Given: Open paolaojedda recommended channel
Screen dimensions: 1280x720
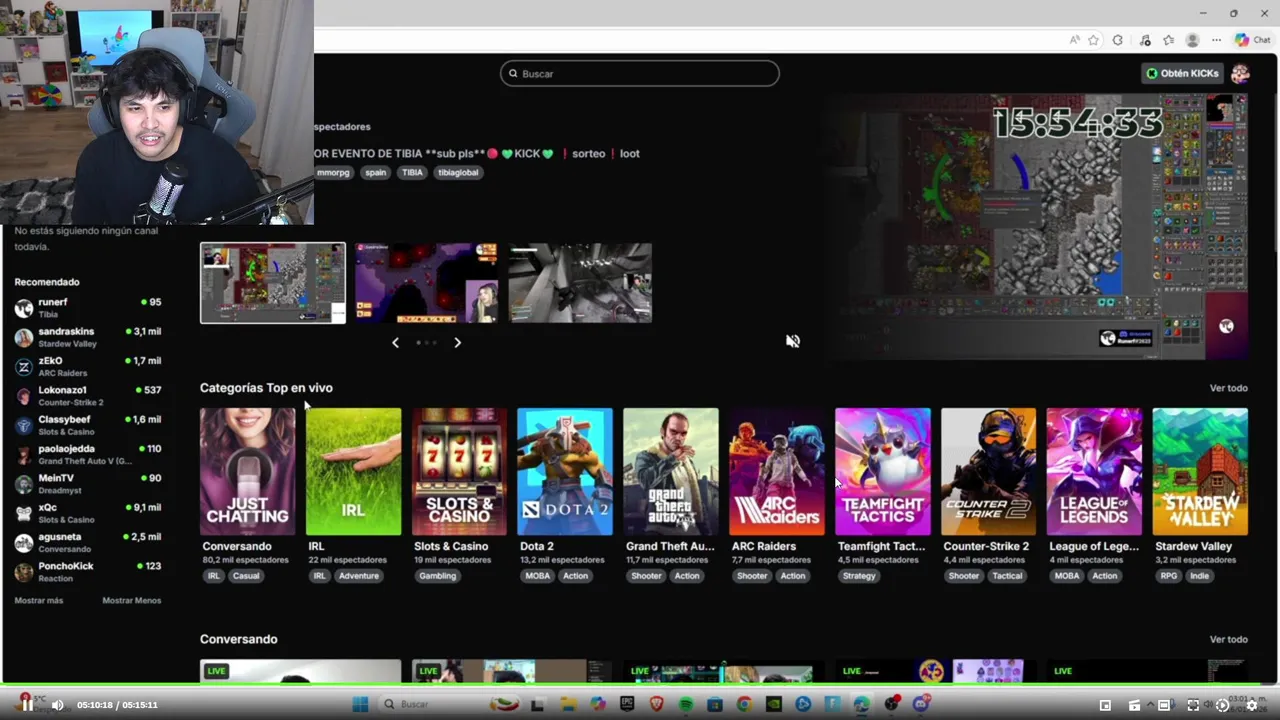Looking at the screenshot, I should (88, 454).
